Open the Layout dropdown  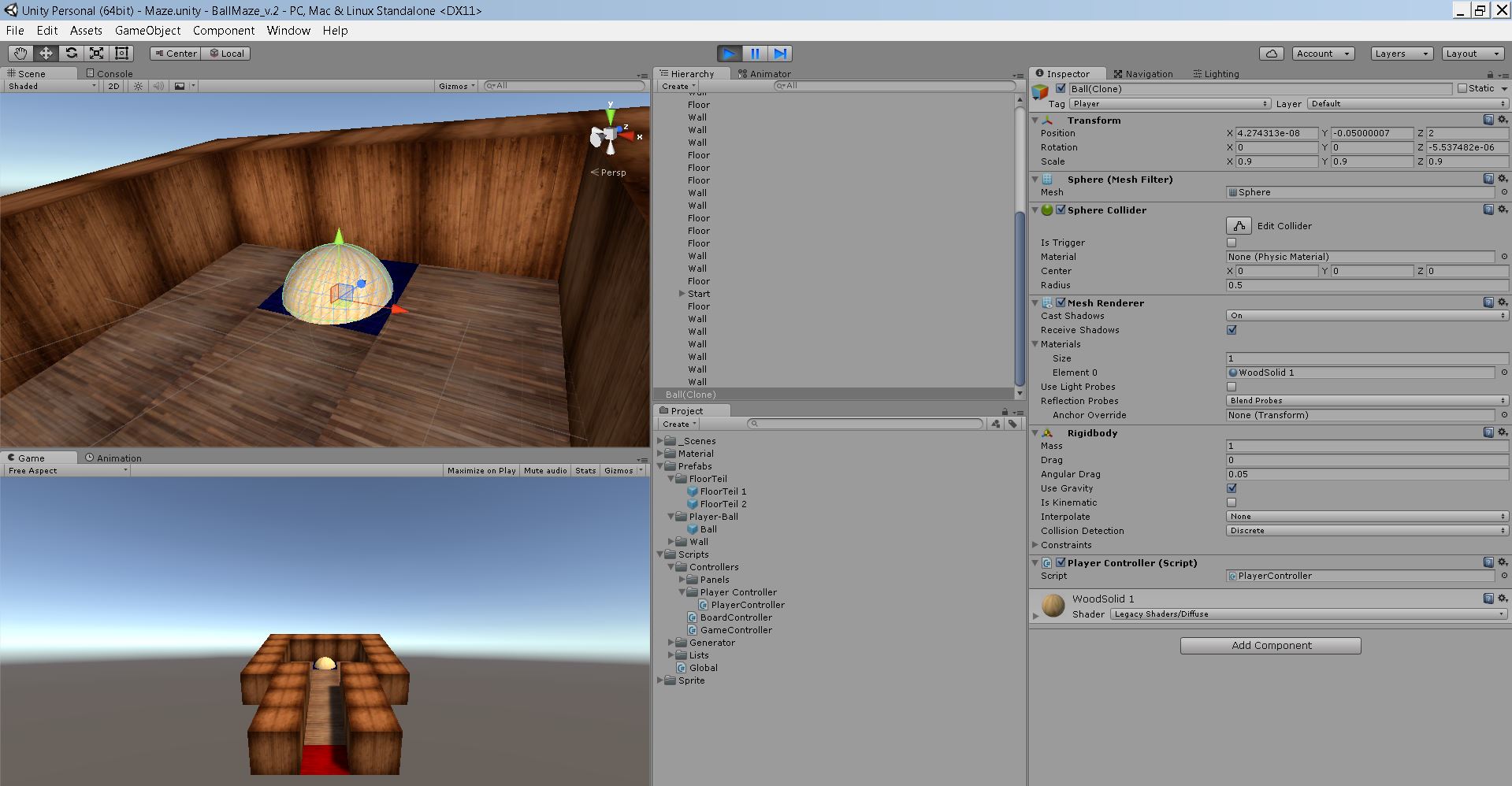point(1473,54)
